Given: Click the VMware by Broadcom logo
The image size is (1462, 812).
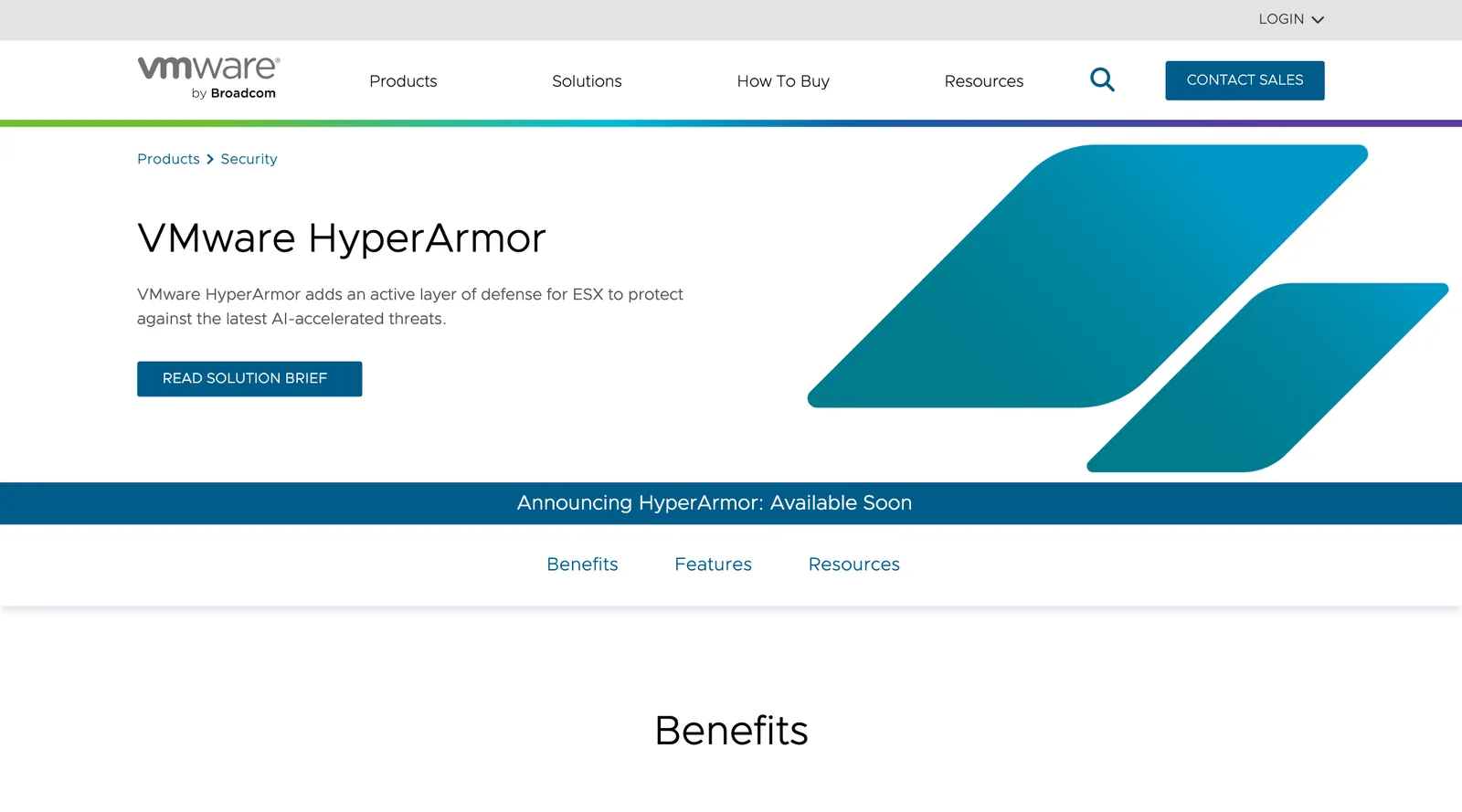Looking at the screenshot, I should [x=208, y=78].
